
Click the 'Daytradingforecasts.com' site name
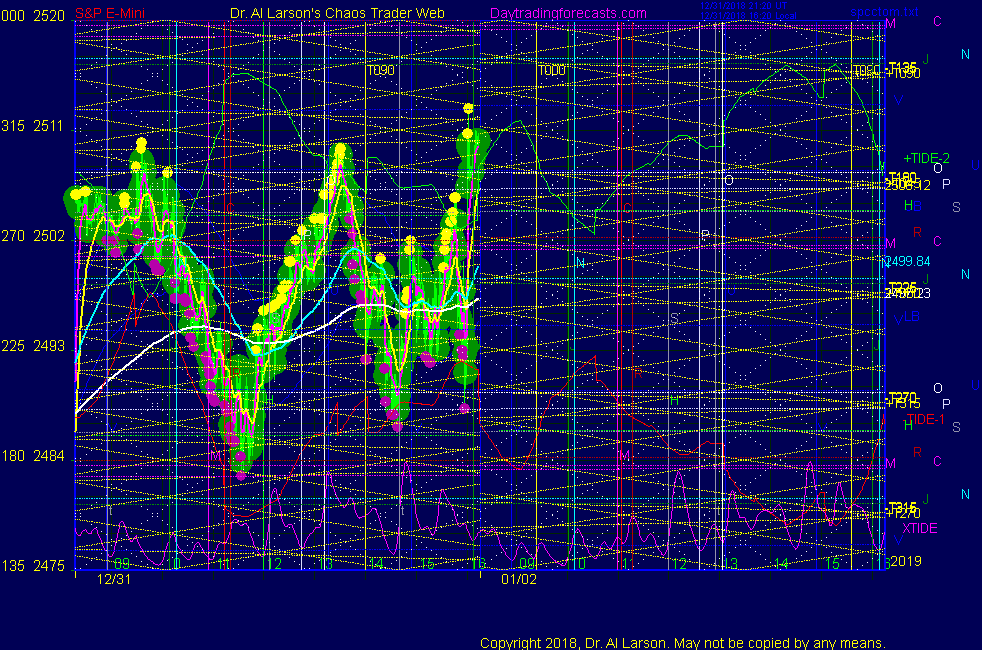[x=568, y=13]
